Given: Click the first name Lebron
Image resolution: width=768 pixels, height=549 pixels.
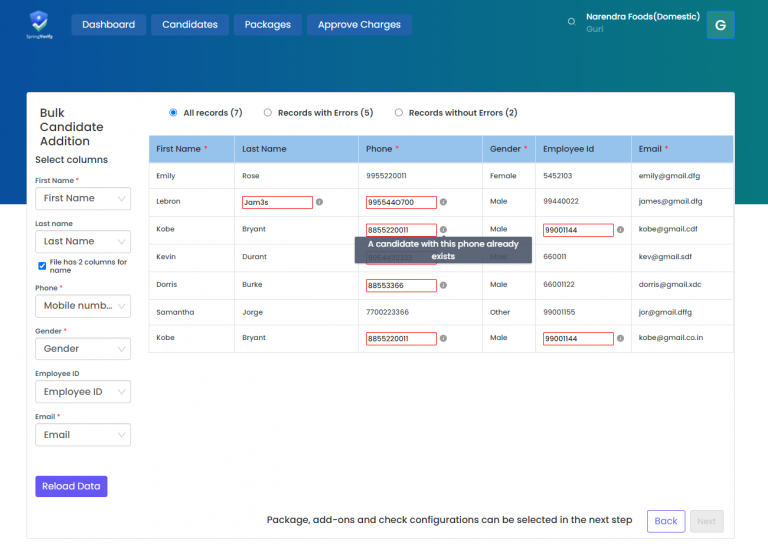Looking at the screenshot, I should pyautogui.click(x=168, y=201).
